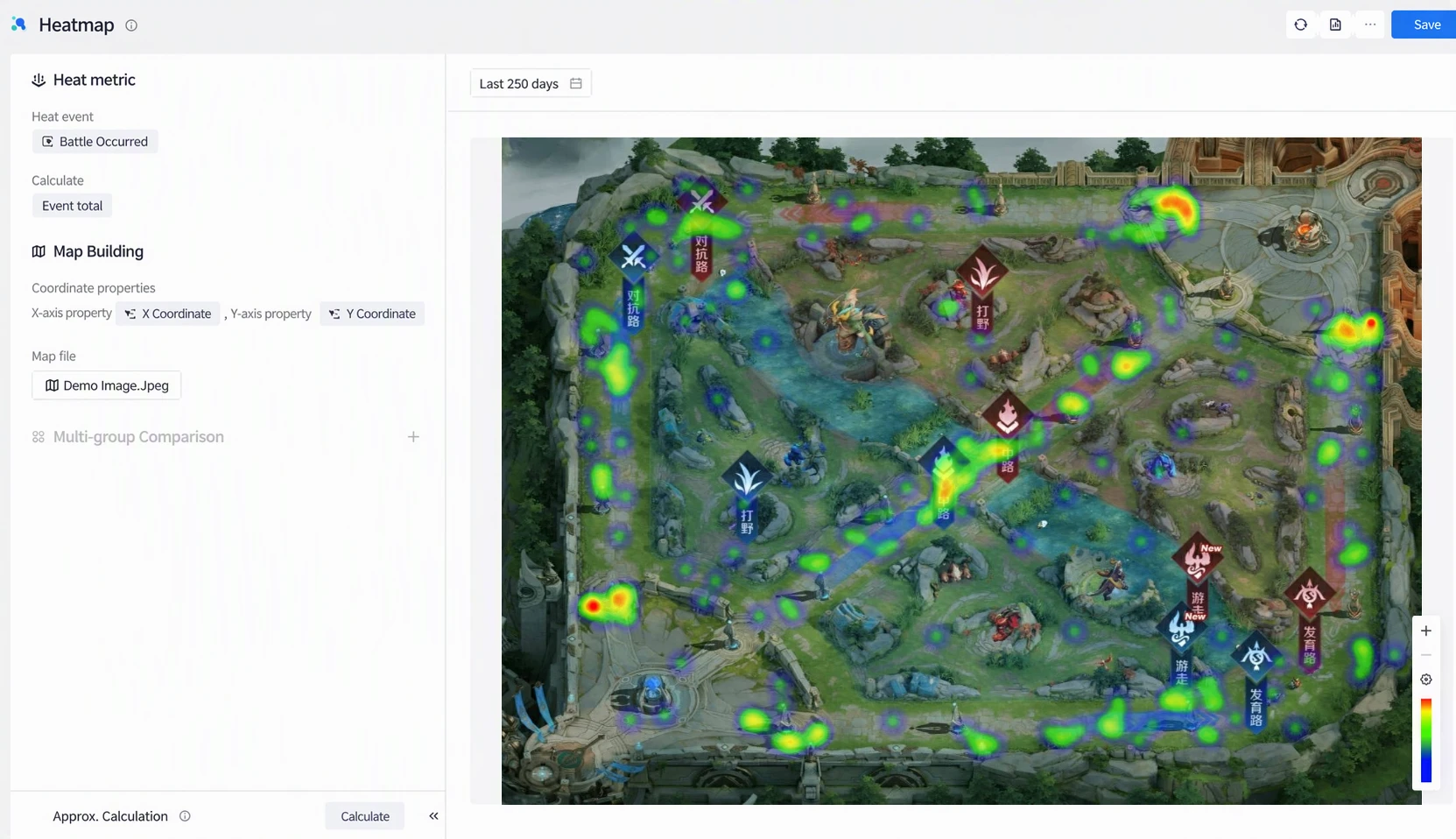Click the Multi-group Comparison grid icon
The width and height of the screenshot is (1456, 839).
tap(39, 436)
